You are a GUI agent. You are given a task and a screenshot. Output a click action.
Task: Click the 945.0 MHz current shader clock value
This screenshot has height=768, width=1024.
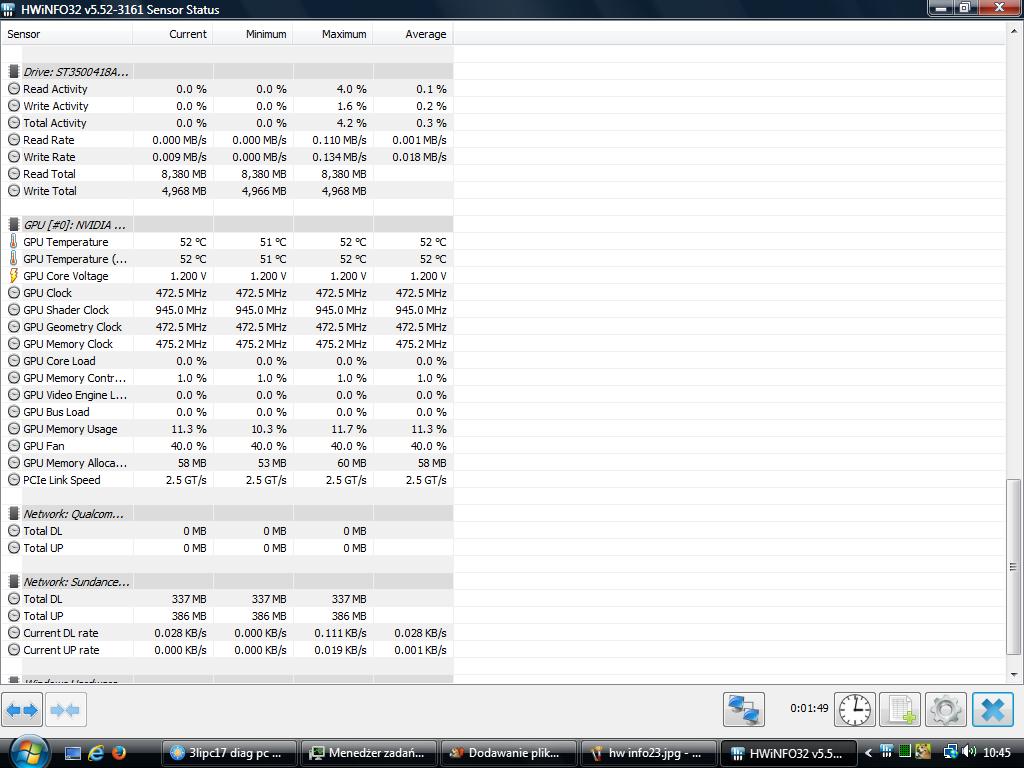click(x=181, y=310)
